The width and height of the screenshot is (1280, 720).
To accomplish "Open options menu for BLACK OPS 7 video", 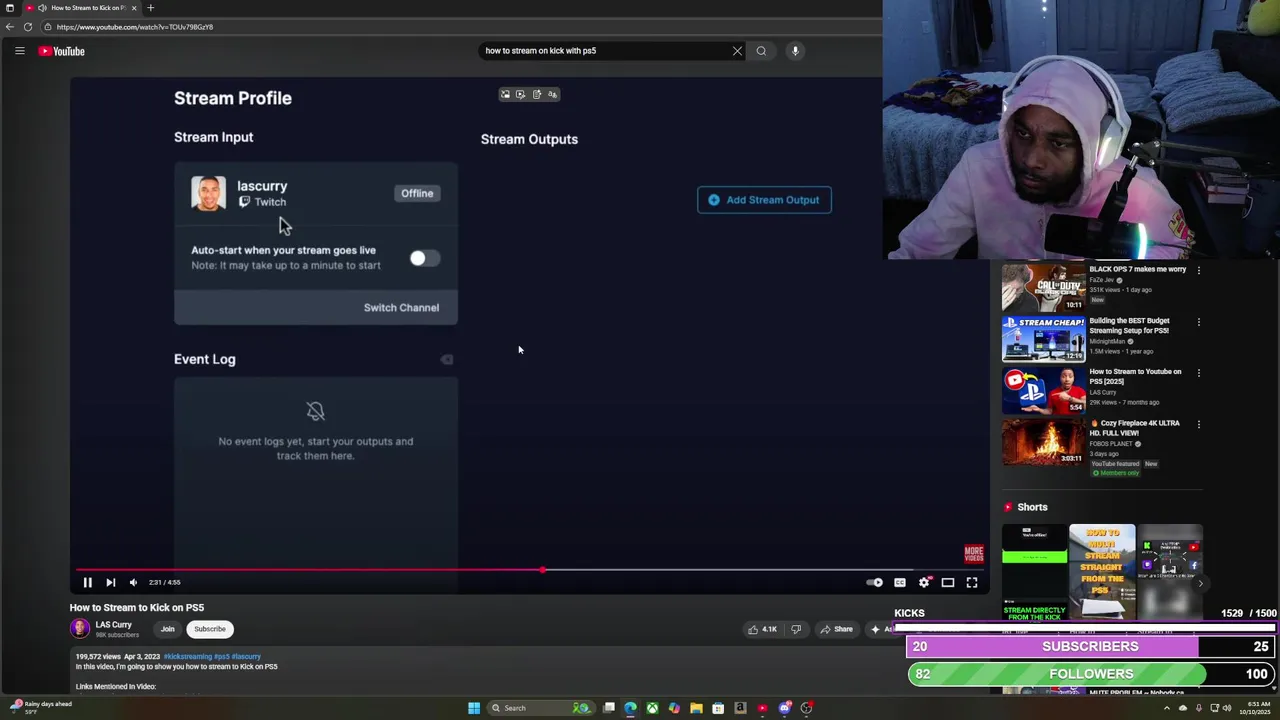I will point(1199,270).
